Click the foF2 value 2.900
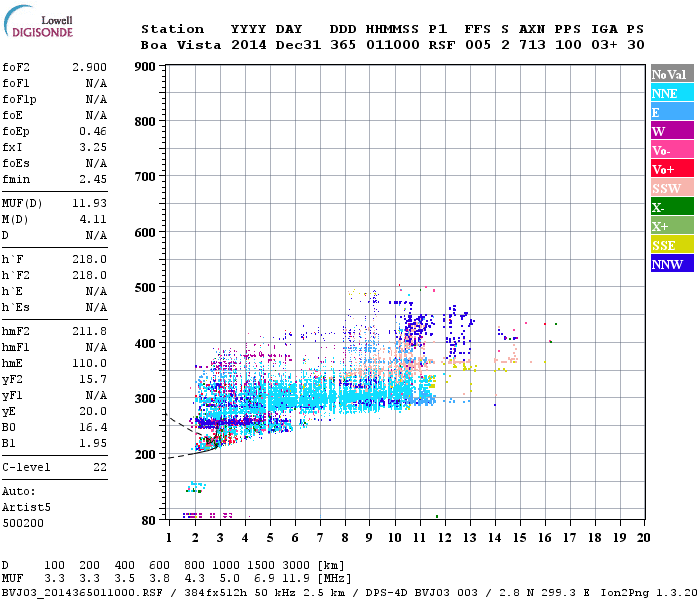Screen dimensions: 700x600 click(x=89, y=67)
